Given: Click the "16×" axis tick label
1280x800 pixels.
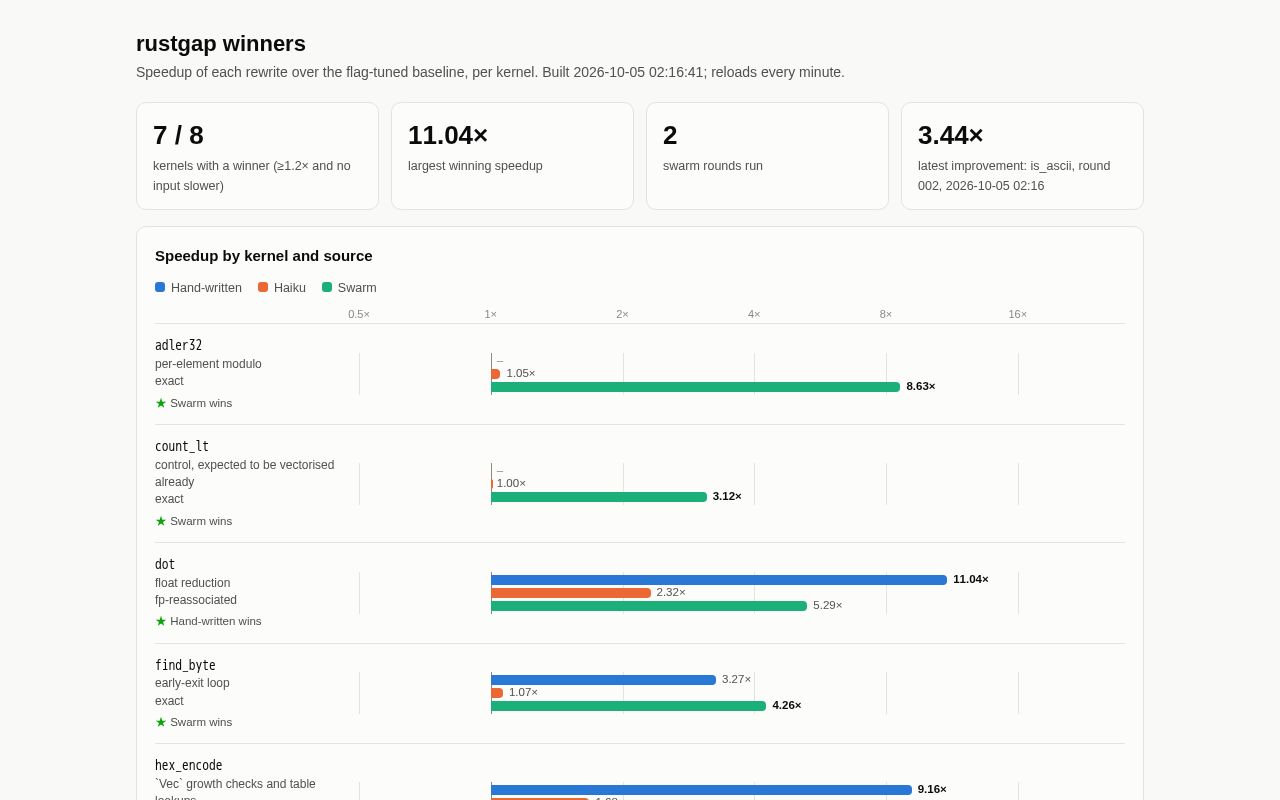Looking at the screenshot, I should pyautogui.click(x=1018, y=314).
